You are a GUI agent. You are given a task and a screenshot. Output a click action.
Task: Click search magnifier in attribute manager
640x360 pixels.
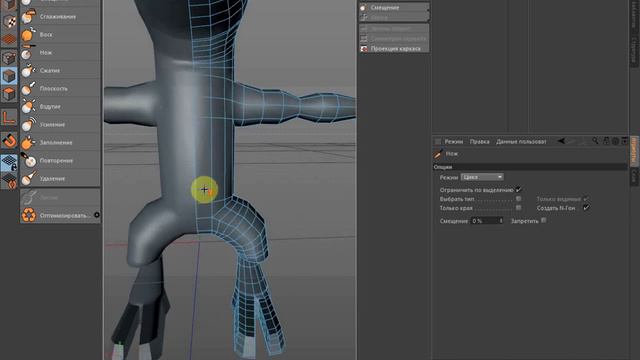pos(596,141)
